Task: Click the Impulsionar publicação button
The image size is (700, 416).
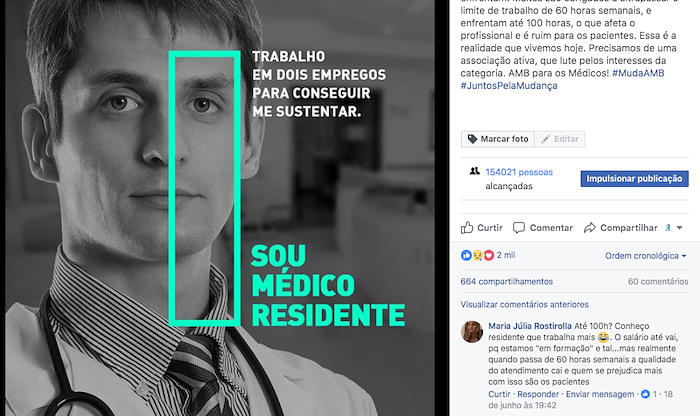Action: (634, 179)
